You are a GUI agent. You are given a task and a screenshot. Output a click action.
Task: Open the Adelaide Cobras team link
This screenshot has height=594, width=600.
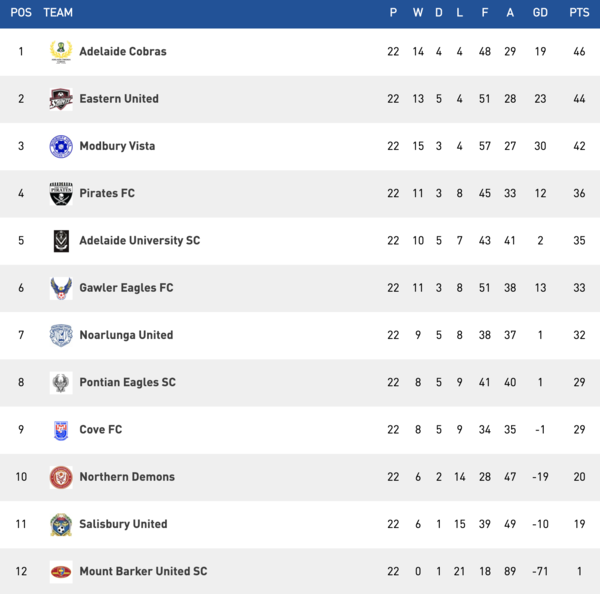[x=123, y=51]
